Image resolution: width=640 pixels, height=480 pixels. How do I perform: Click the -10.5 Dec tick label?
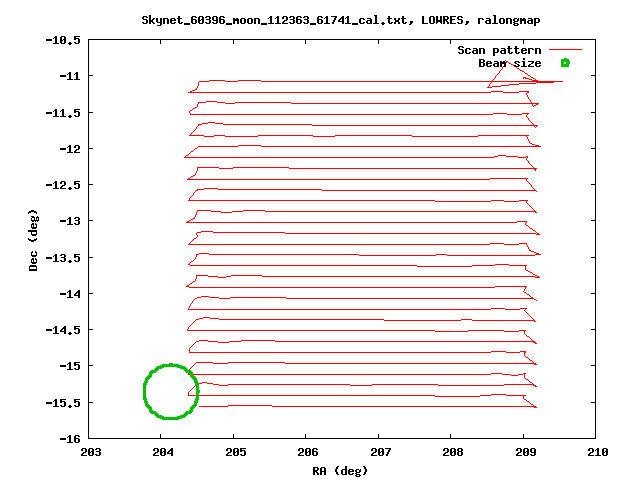click(x=63, y=40)
